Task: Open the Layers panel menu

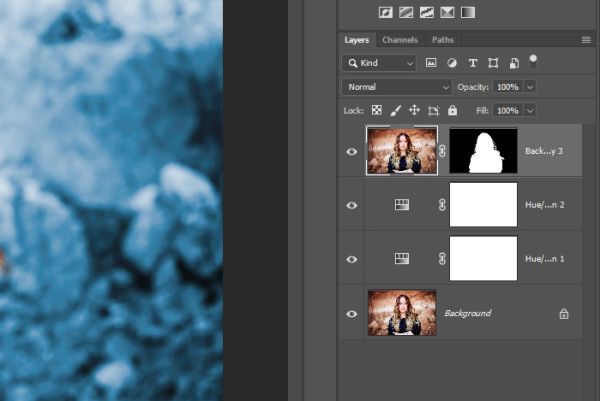Action: pyautogui.click(x=586, y=40)
